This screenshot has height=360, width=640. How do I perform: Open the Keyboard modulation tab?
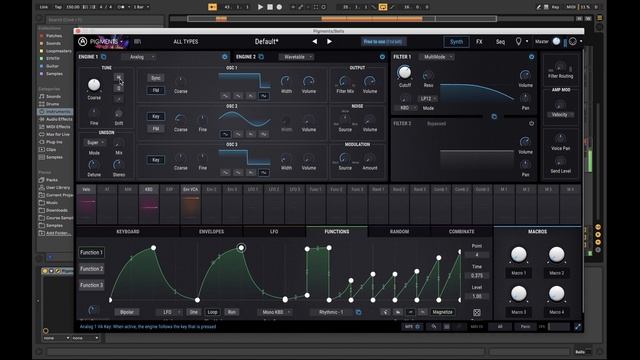(128, 232)
